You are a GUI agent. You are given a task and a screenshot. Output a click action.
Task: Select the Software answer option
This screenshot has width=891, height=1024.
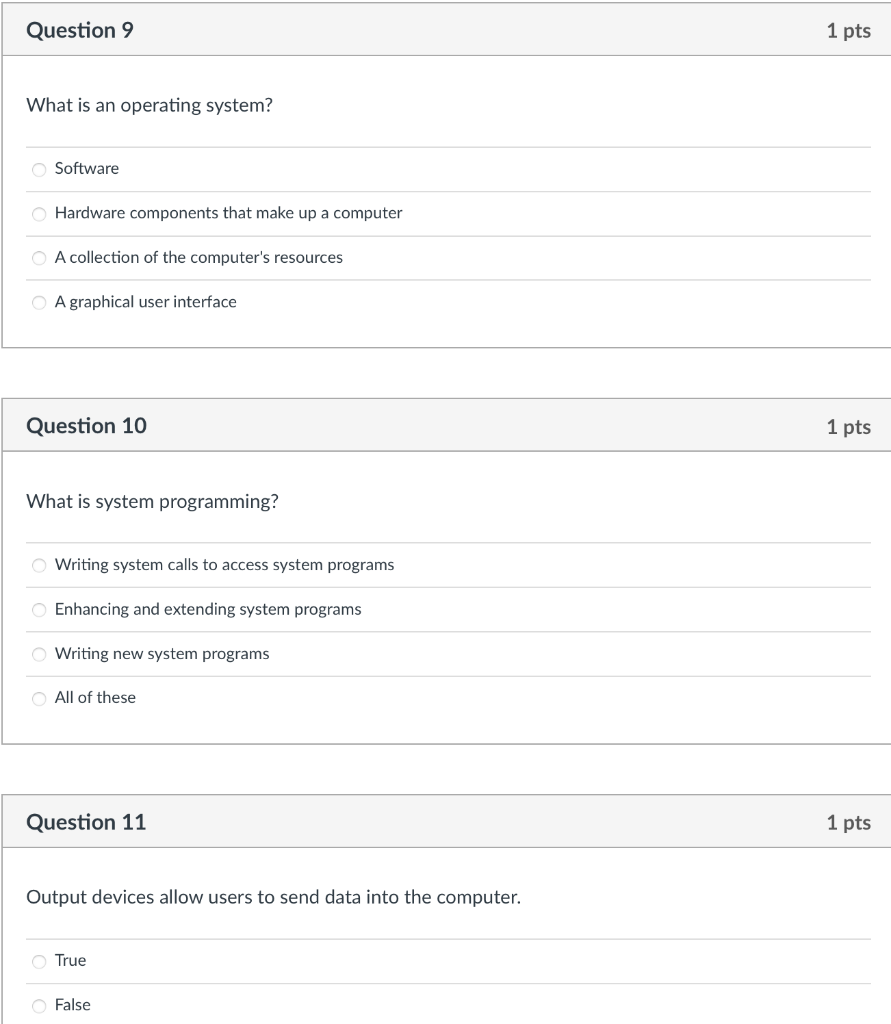pos(38,169)
